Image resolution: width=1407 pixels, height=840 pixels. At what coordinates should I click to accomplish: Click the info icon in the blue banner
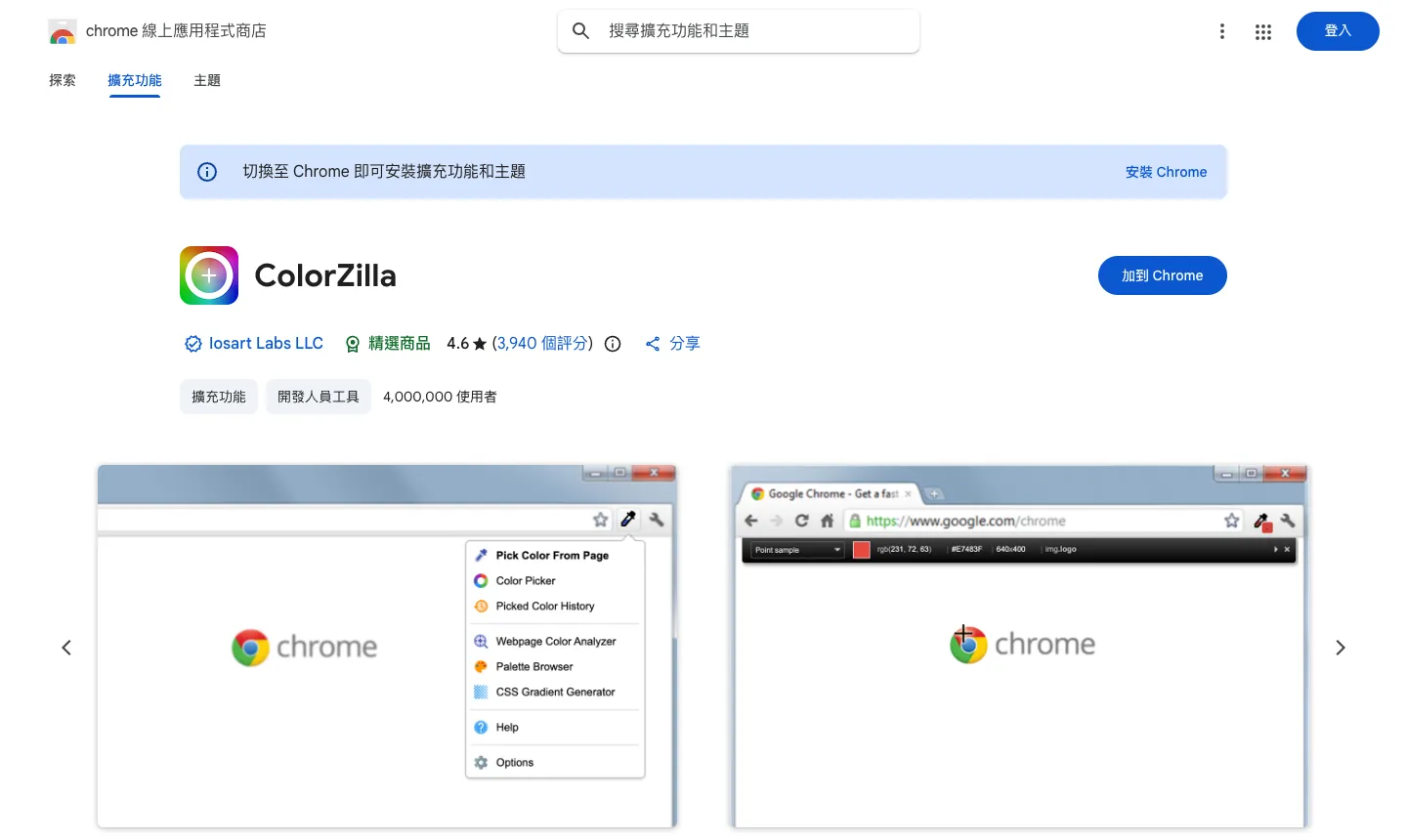(x=207, y=172)
